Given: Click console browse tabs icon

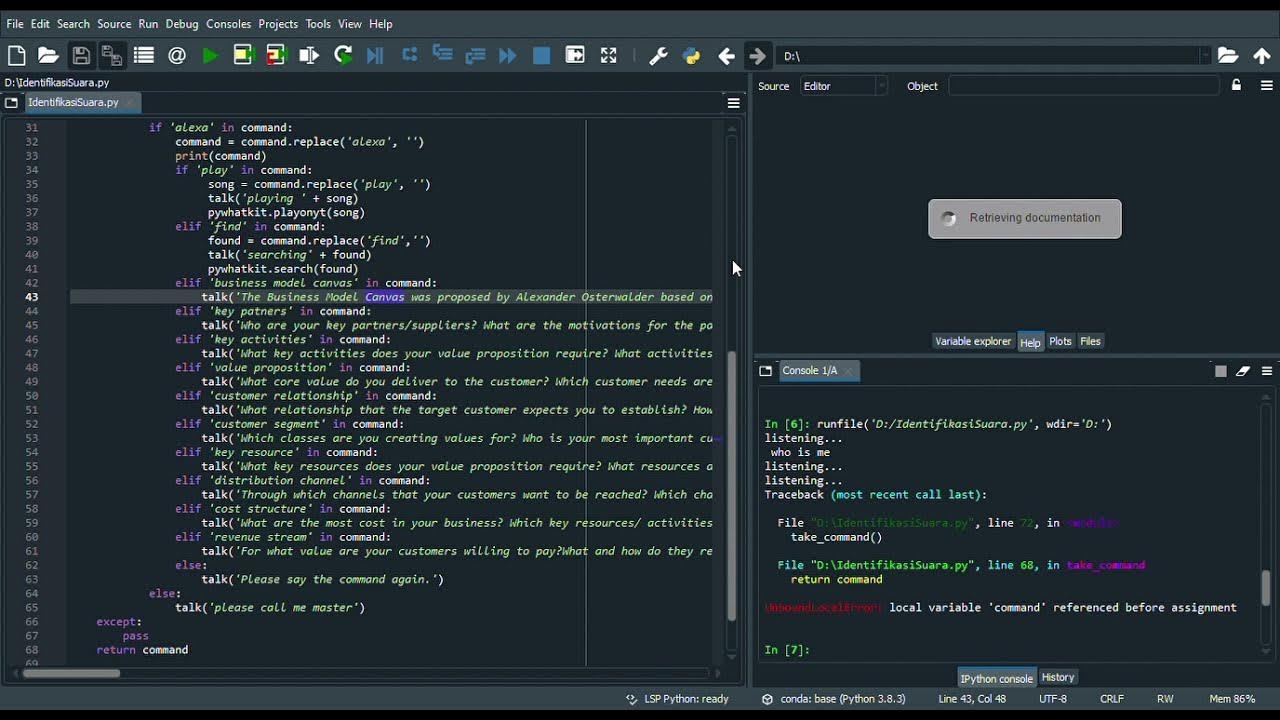Looking at the screenshot, I should point(765,371).
